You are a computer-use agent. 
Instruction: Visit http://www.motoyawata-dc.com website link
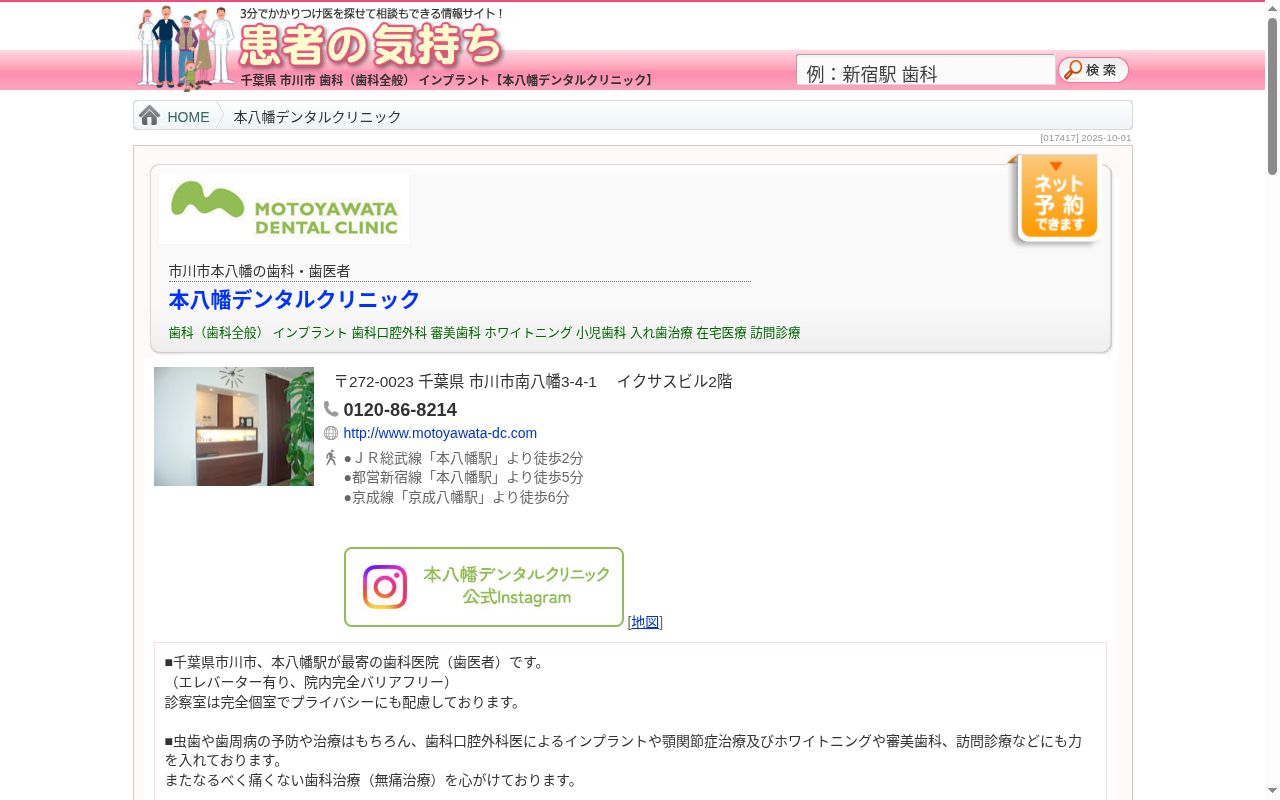pos(440,433)
